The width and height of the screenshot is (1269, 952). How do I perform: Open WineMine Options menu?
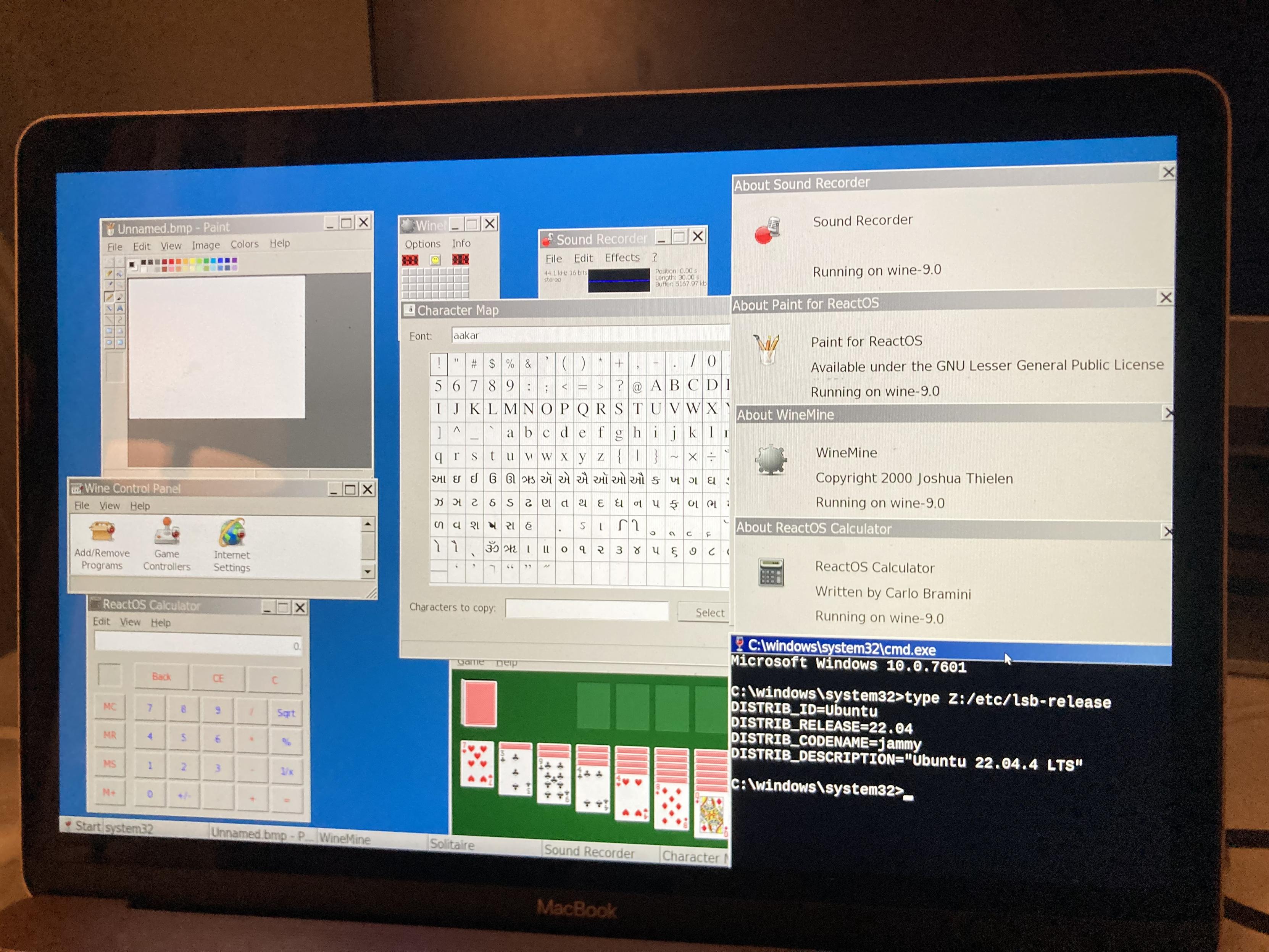click(x=422, y=244)
